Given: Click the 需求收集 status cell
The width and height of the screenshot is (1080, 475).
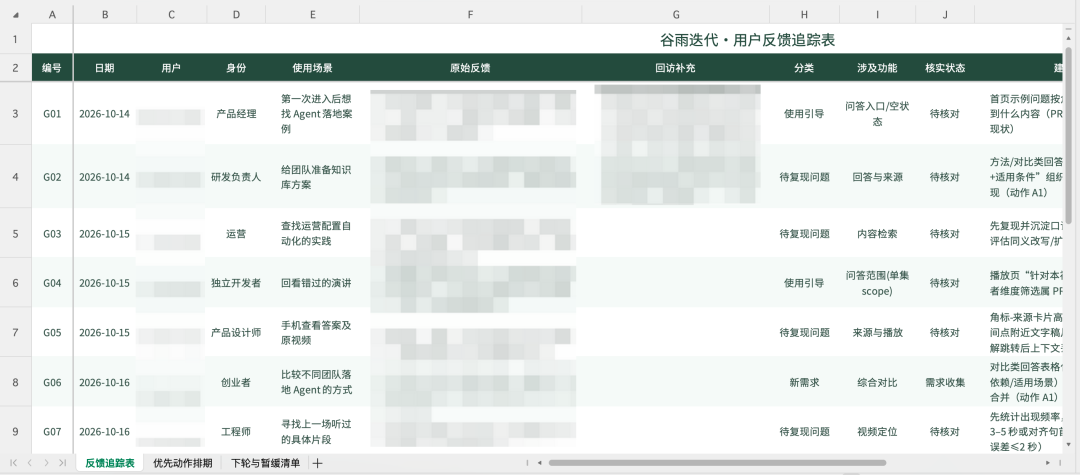Looking at the screenshot, I should point(945,382).
